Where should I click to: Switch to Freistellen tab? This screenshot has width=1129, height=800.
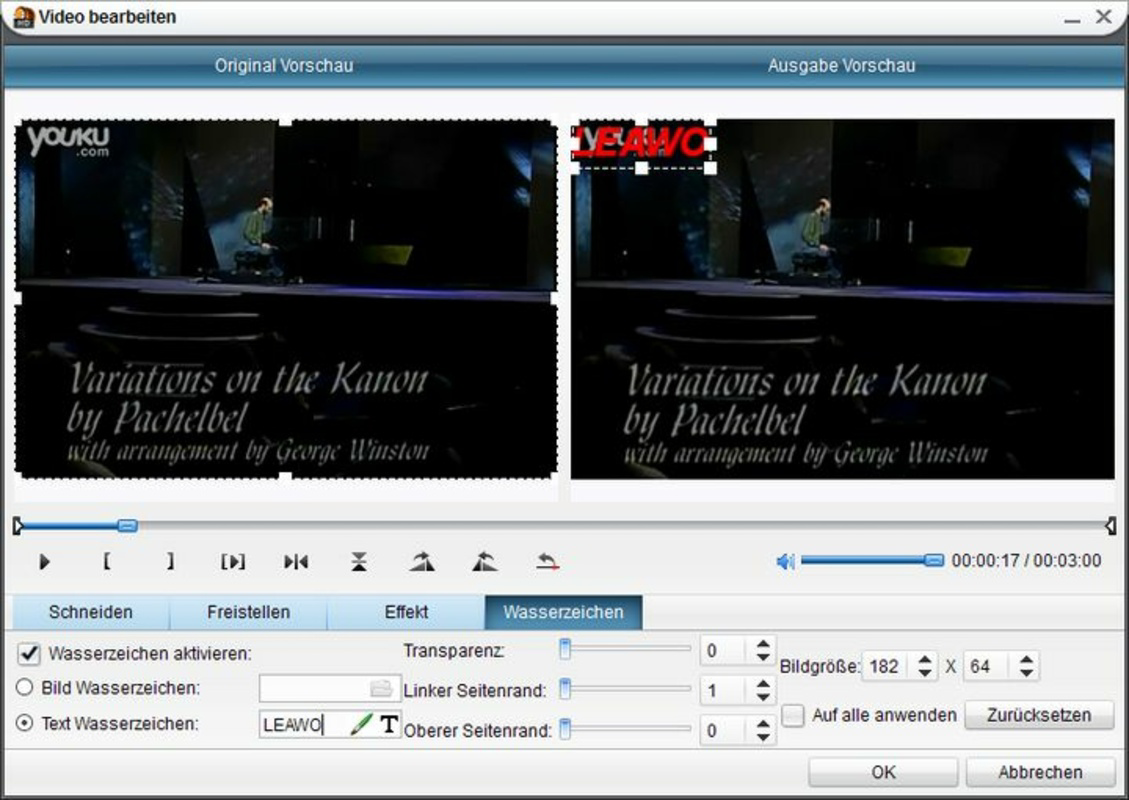coord(248,612)
